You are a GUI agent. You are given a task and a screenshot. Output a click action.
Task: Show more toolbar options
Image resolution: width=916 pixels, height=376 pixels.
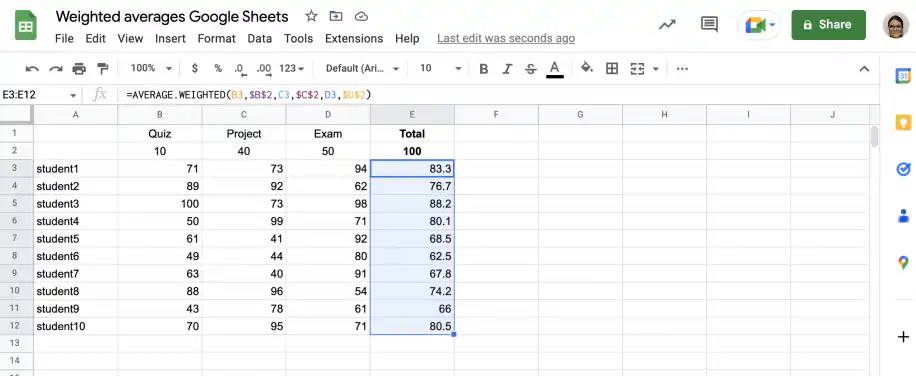point(682,69)
